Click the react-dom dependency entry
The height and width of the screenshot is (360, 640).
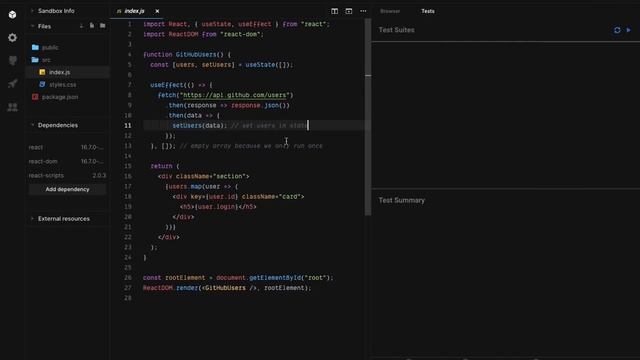67,161
